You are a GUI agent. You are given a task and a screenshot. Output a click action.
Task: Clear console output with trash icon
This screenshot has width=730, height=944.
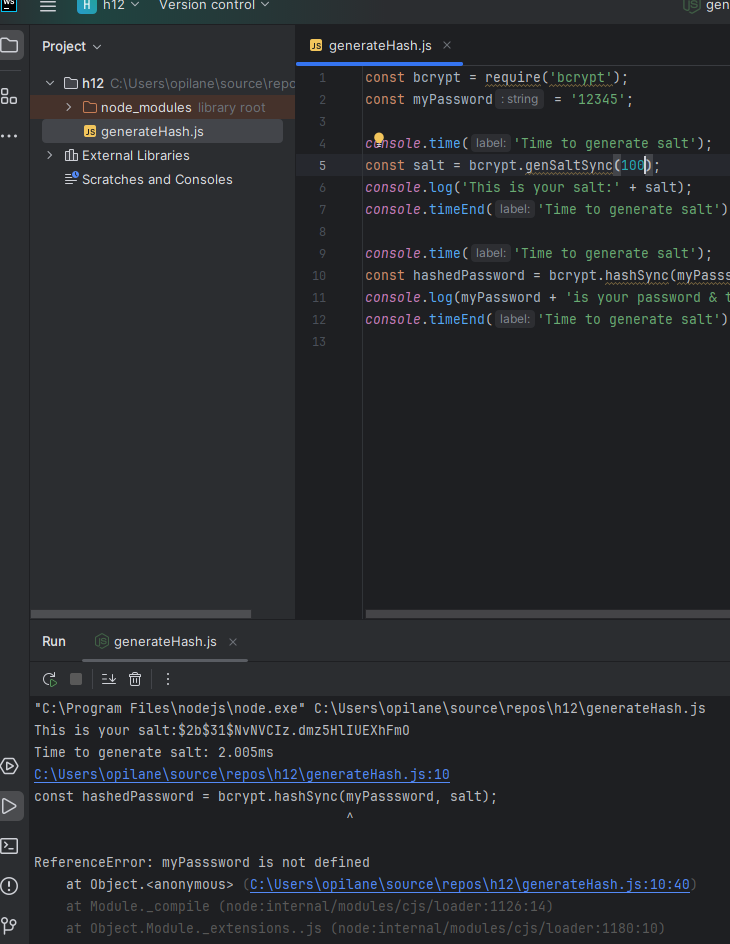click(135, 679)
